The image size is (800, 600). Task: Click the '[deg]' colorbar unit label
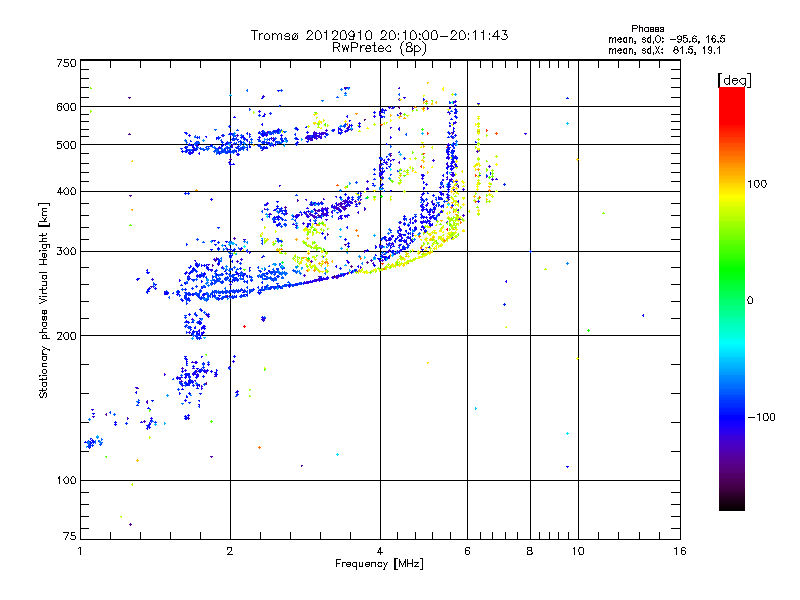(x=734, y=80)
